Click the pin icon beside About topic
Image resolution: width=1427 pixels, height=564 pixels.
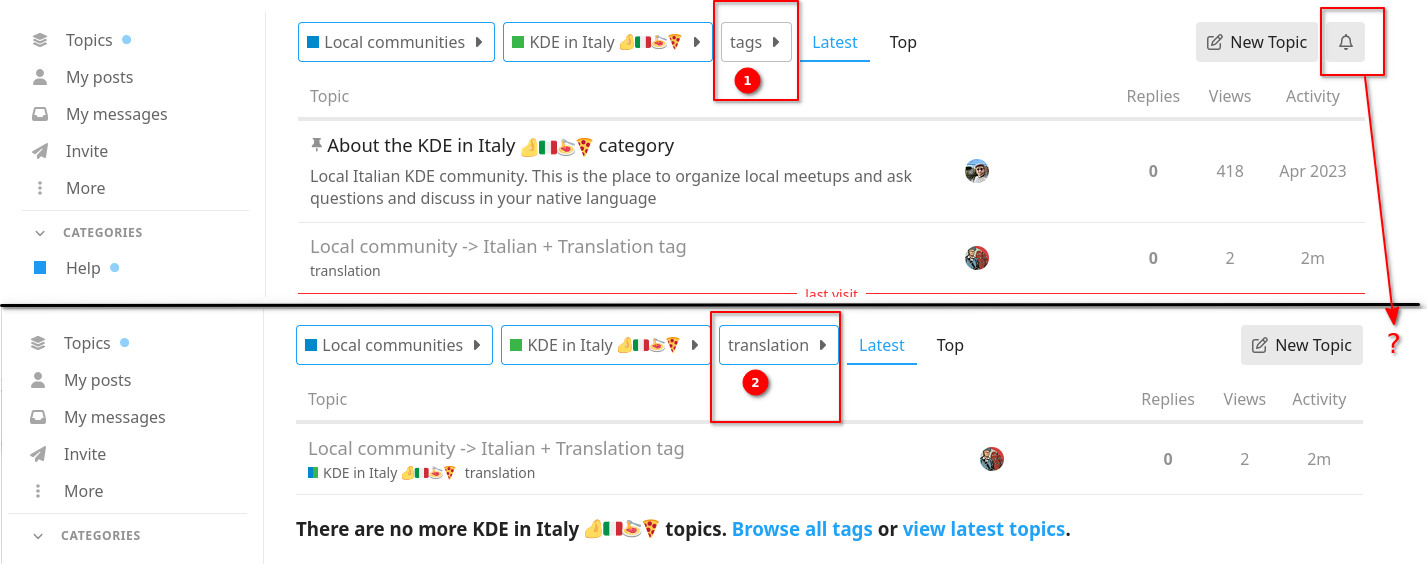click(x=316, y=146)
